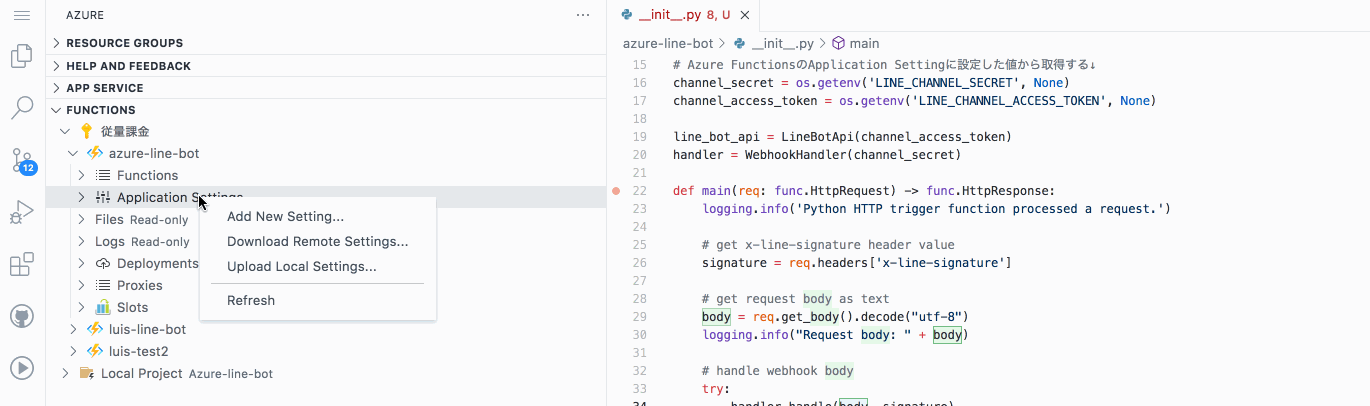This screenshot has height=406, width=1370.
Task: Collapse the azure-line-bot node chevron
Action: (73, 153)
